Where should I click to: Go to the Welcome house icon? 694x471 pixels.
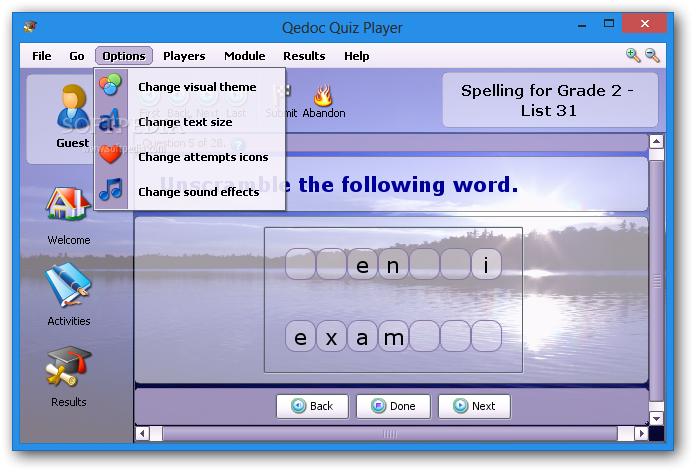tap(68, 204)
